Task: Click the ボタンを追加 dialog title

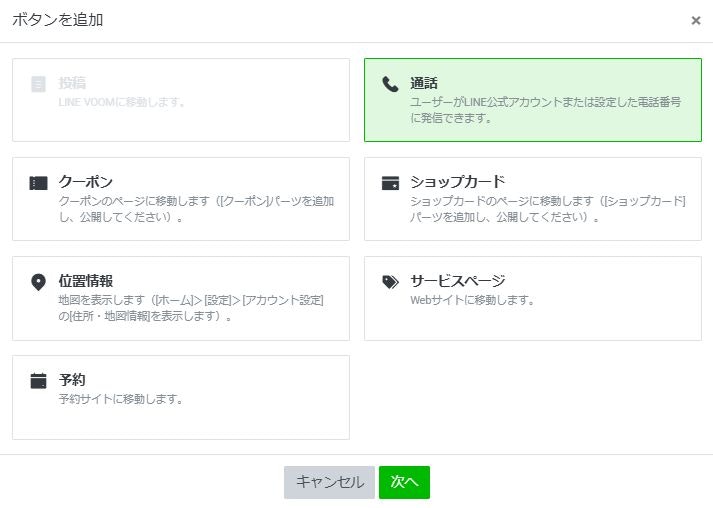Action: tap(58, 20)
